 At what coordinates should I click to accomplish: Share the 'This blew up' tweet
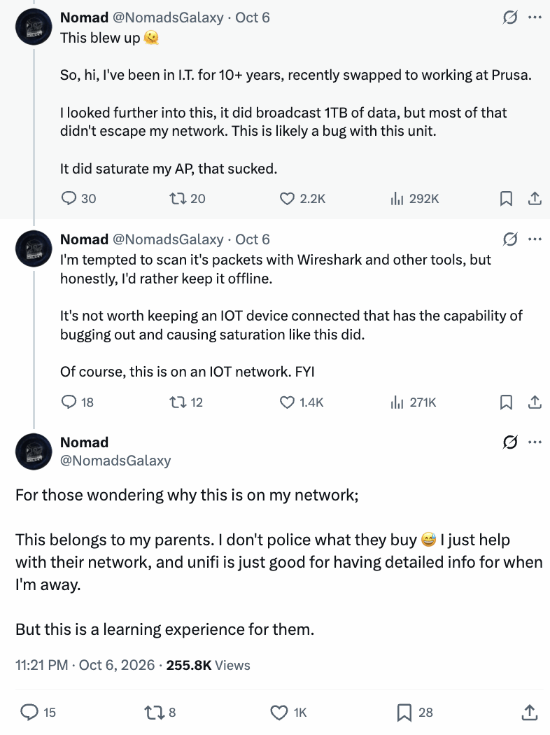point(535,199)
